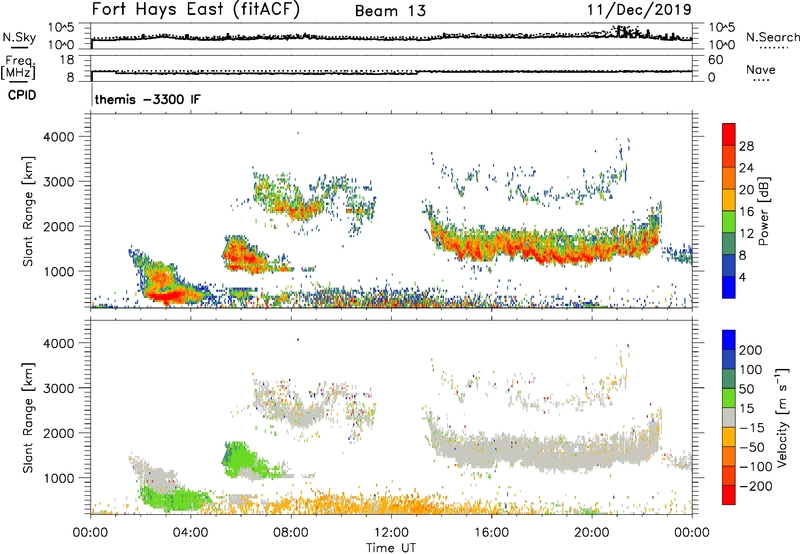The height and width of the screenshot is (554, 800).
Task: Select the "Freq. [MHz]" axis label
Action: (x=18, y=67)
